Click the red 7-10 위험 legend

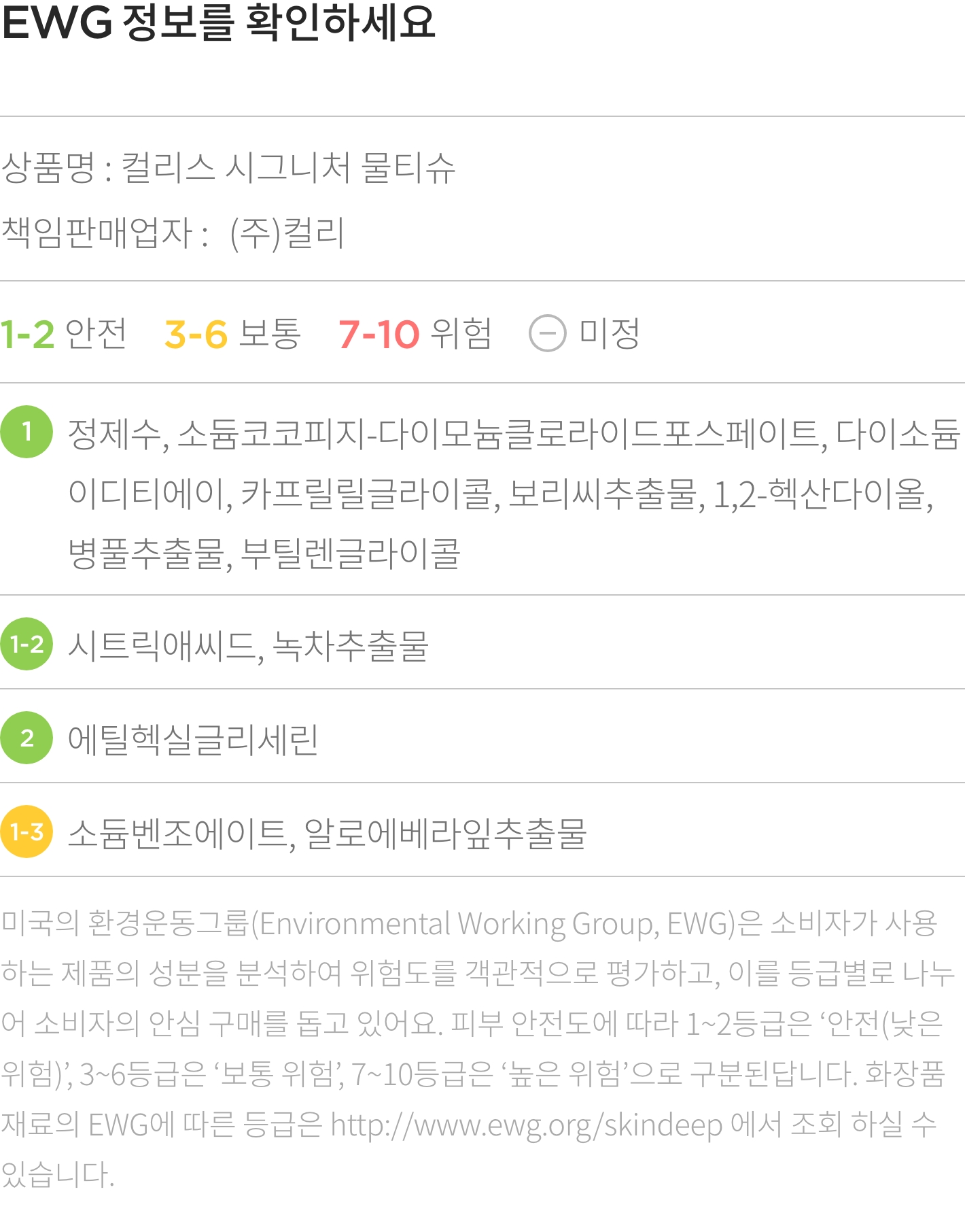(x=415, y=334)
